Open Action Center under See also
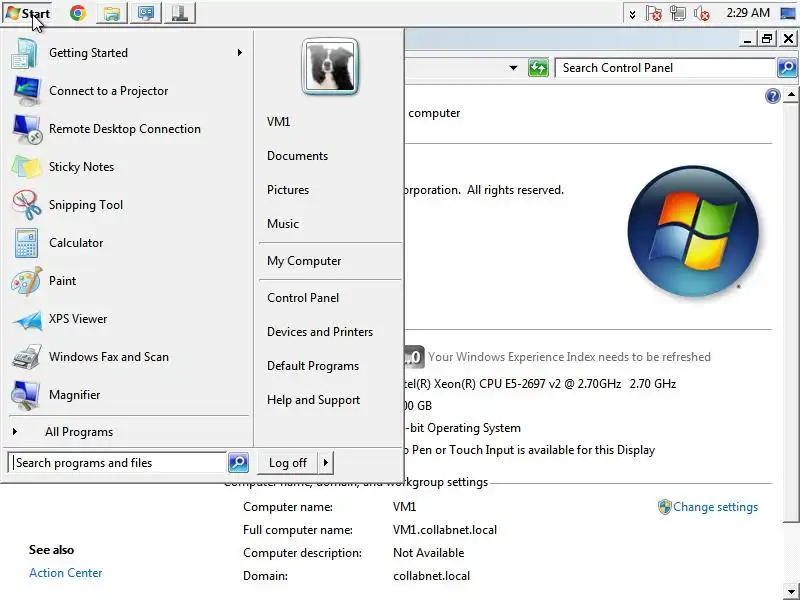 [66, 573]
